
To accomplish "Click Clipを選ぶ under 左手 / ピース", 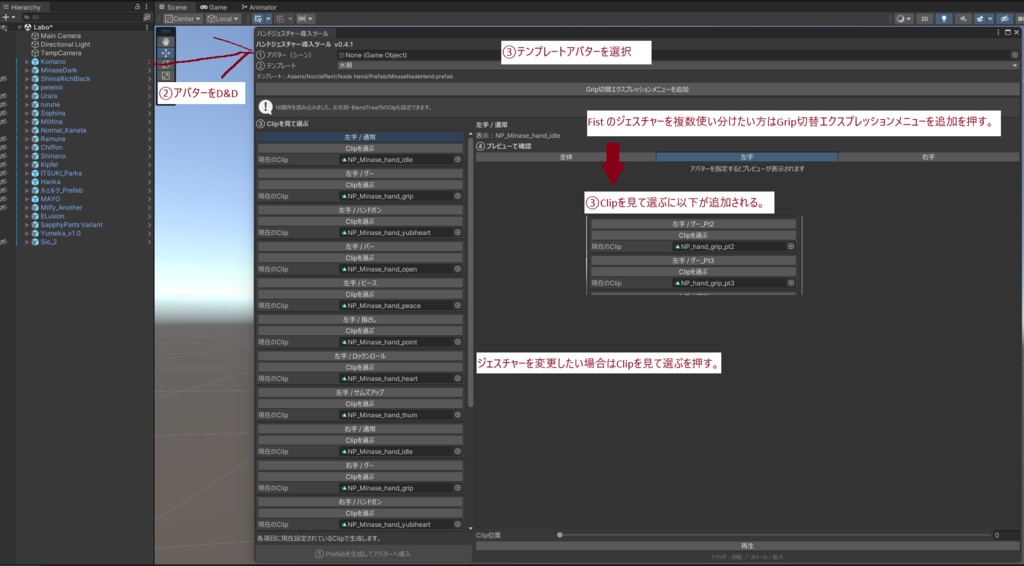I will 360,294.
